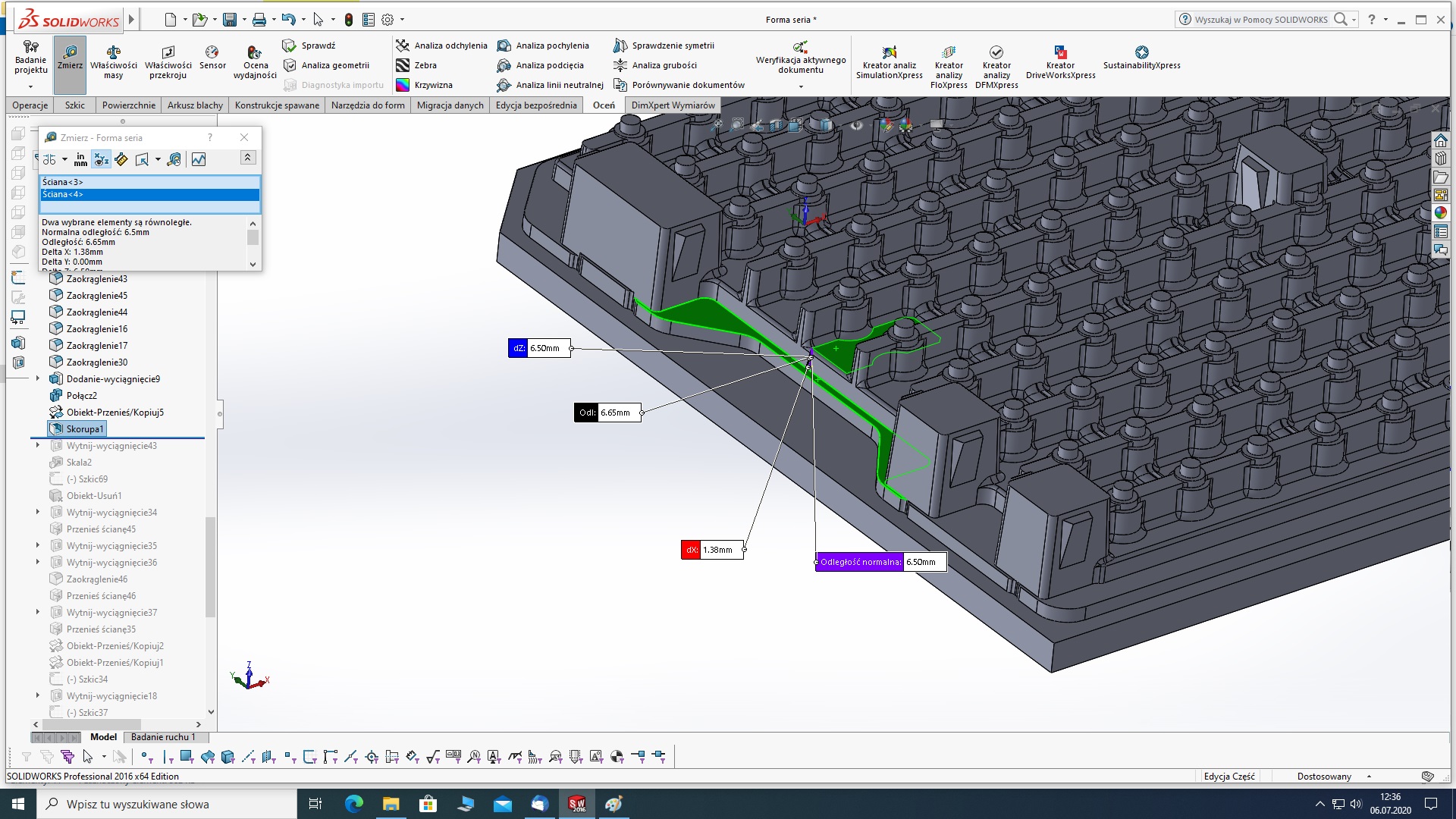This screenshot has width=1456, height=819.
Task: Expand Wytnij-wyciągnięcie43 feature
Action: [x=38, y=445]
